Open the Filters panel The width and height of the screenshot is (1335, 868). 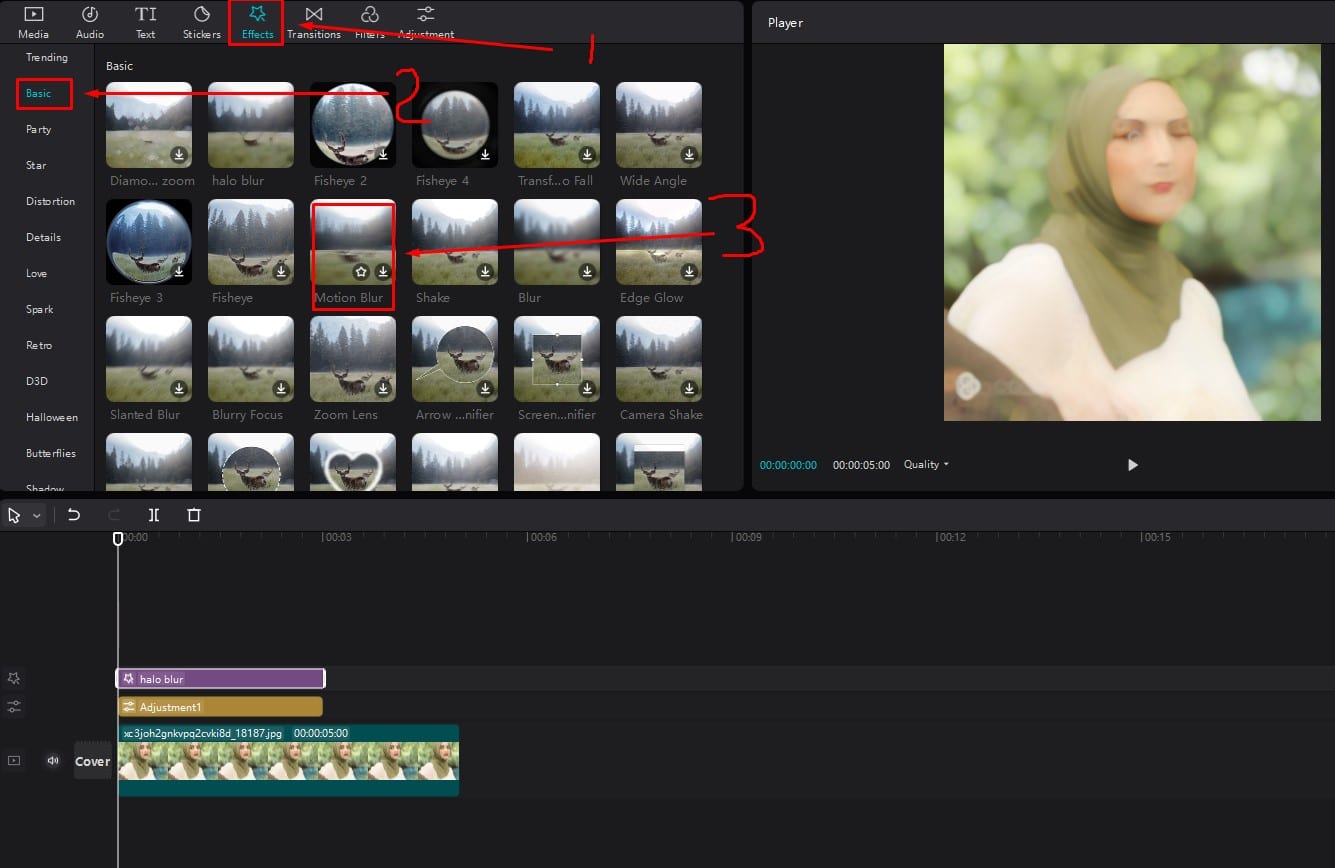coord(369,21)
